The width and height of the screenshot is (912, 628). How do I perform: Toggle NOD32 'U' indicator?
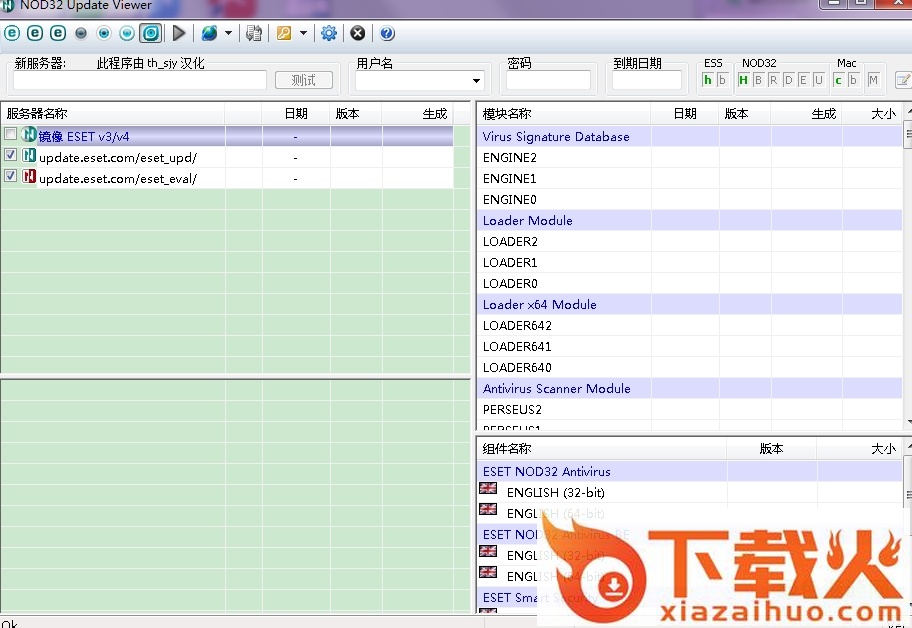[x=818, y=80]
